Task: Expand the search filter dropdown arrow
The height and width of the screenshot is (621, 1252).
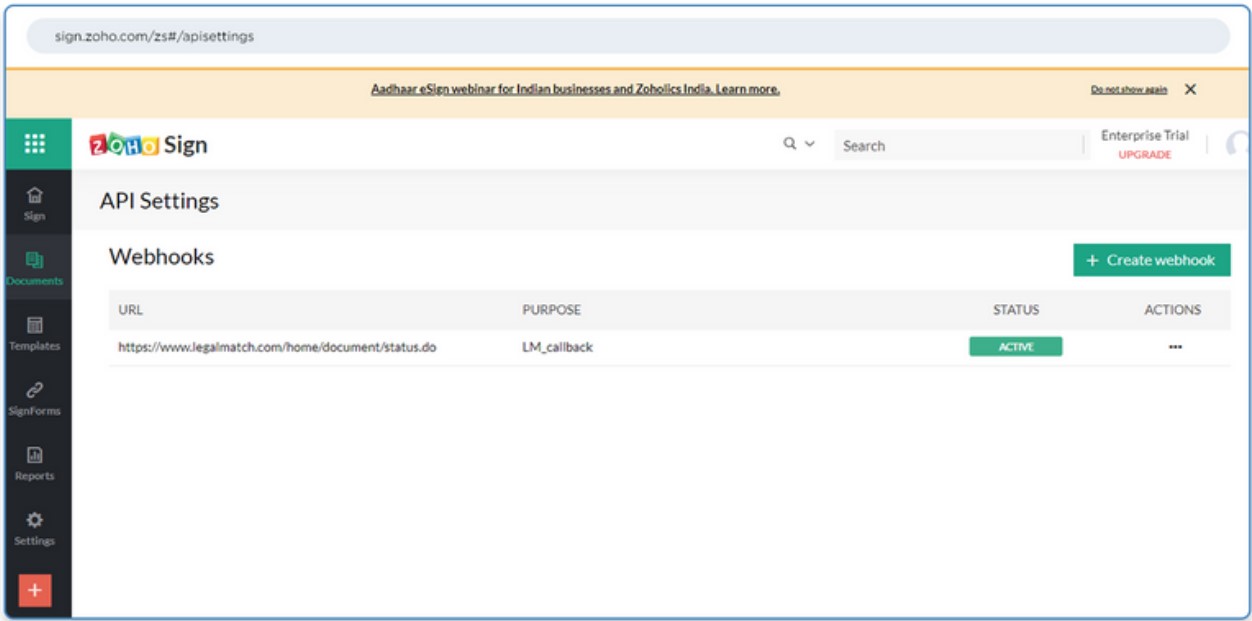Action: 809,145
